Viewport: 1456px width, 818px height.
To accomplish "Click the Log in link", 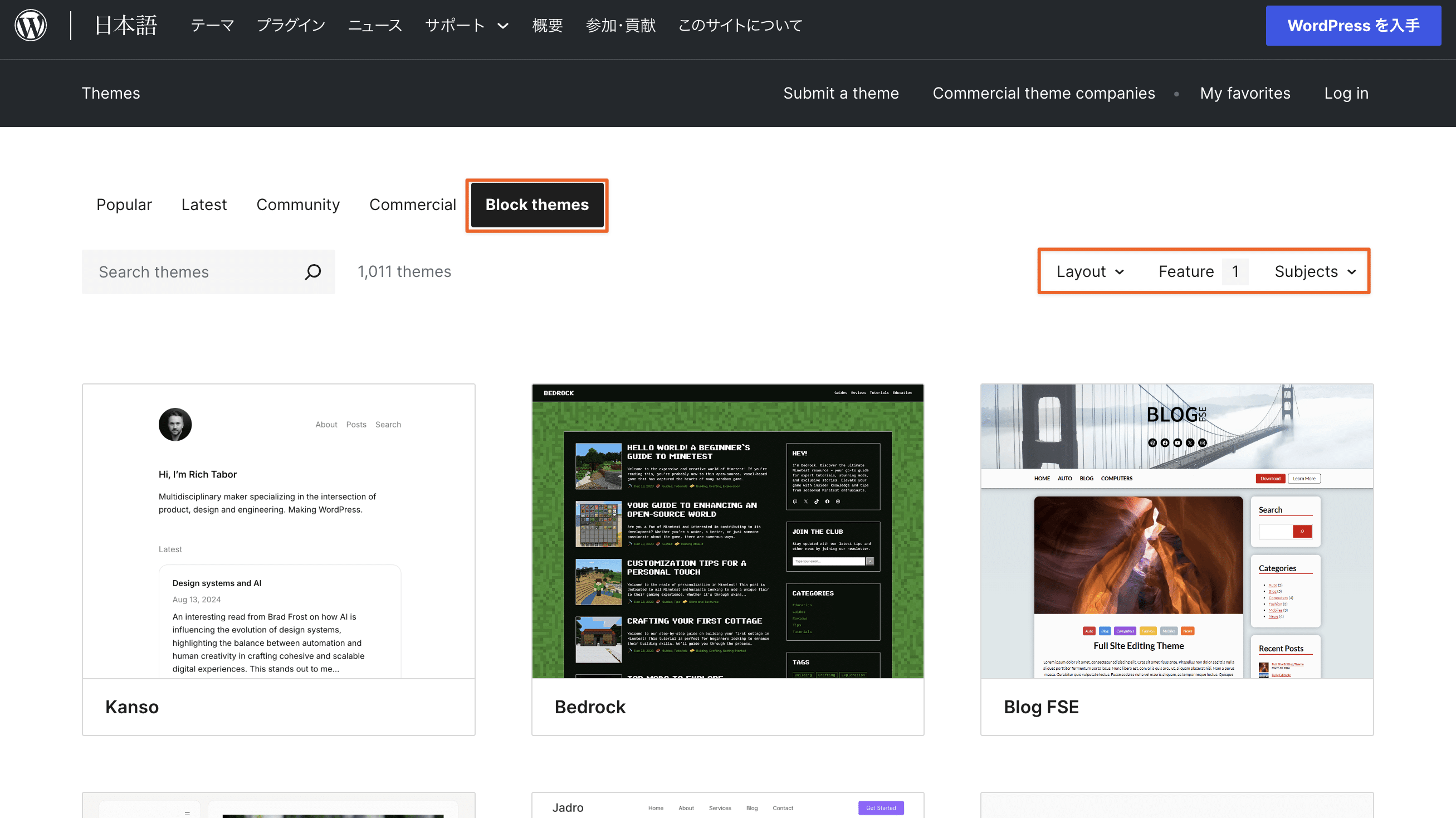I will (1346, 93).
